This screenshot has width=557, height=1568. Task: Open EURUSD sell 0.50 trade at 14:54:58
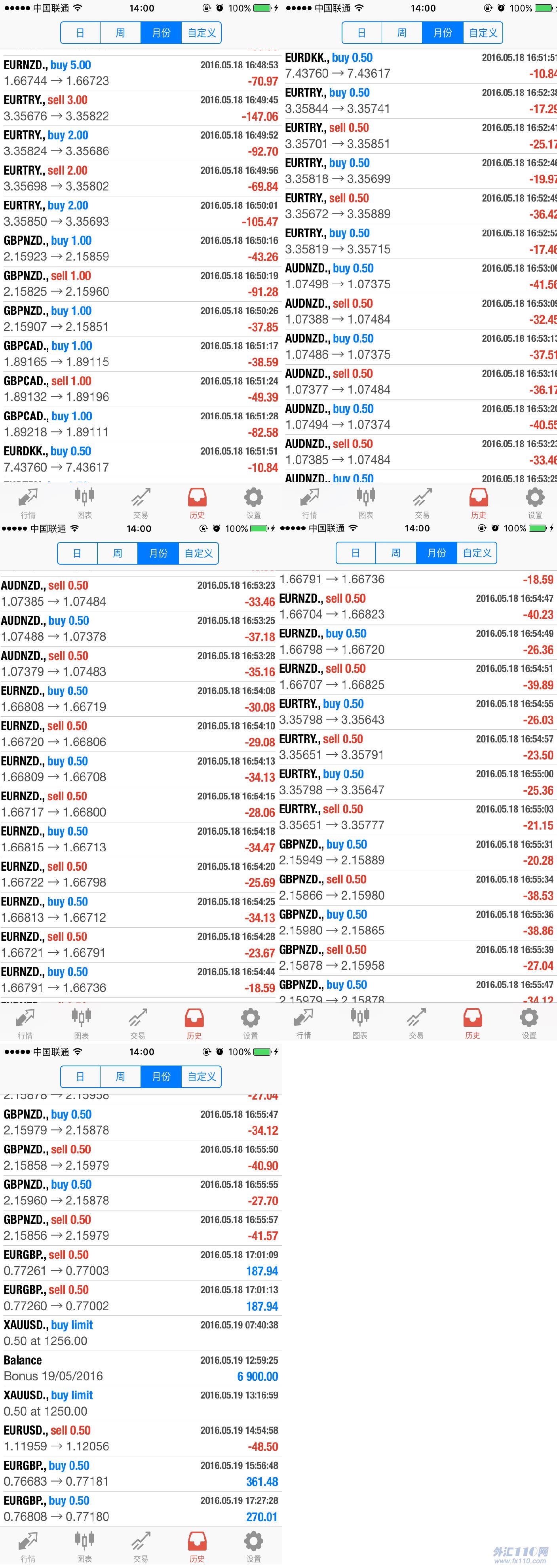coord(141,1439)
